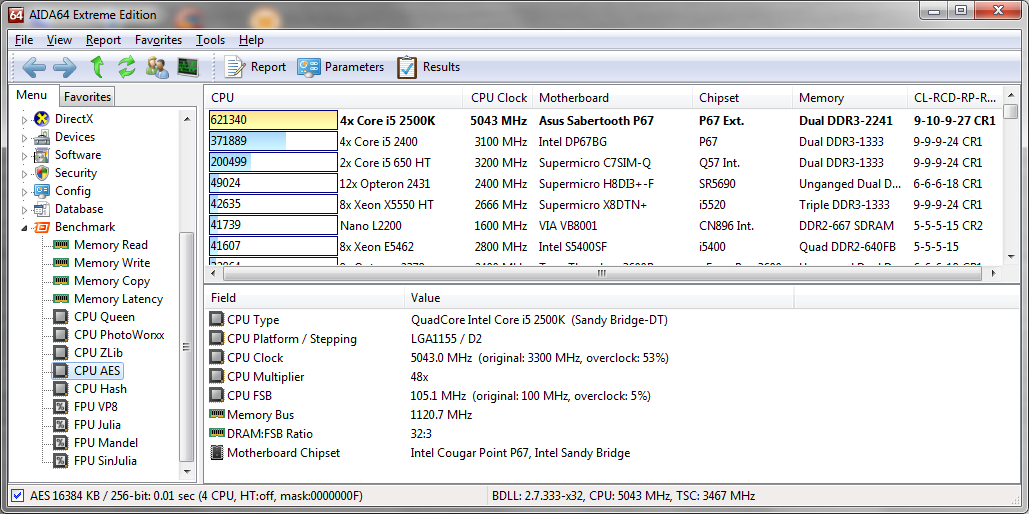Select the Devices tree icon
The width and height of the screenshot is (1029, 514).
41,137
